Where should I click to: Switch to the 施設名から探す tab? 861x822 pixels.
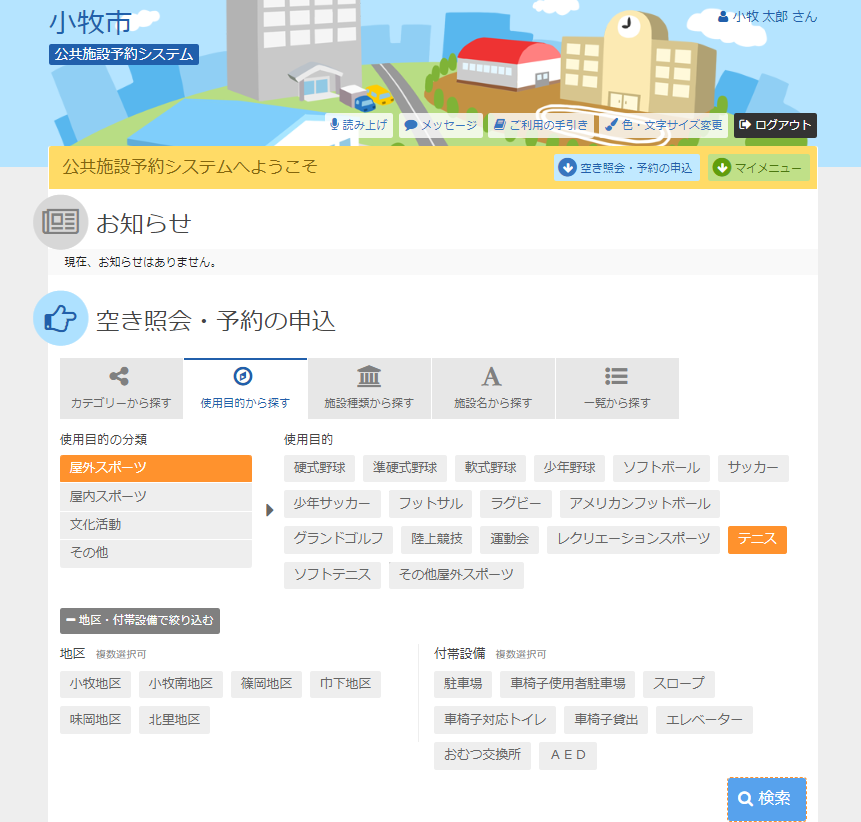494,388
